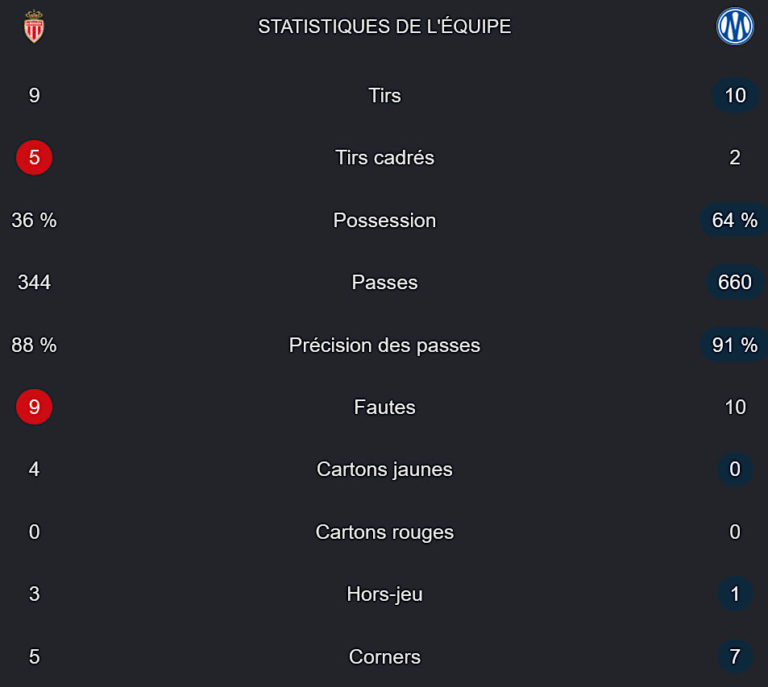Click the 10 shots badge for Inter
This screenshot has height=687, width=768.
[735, 95]
